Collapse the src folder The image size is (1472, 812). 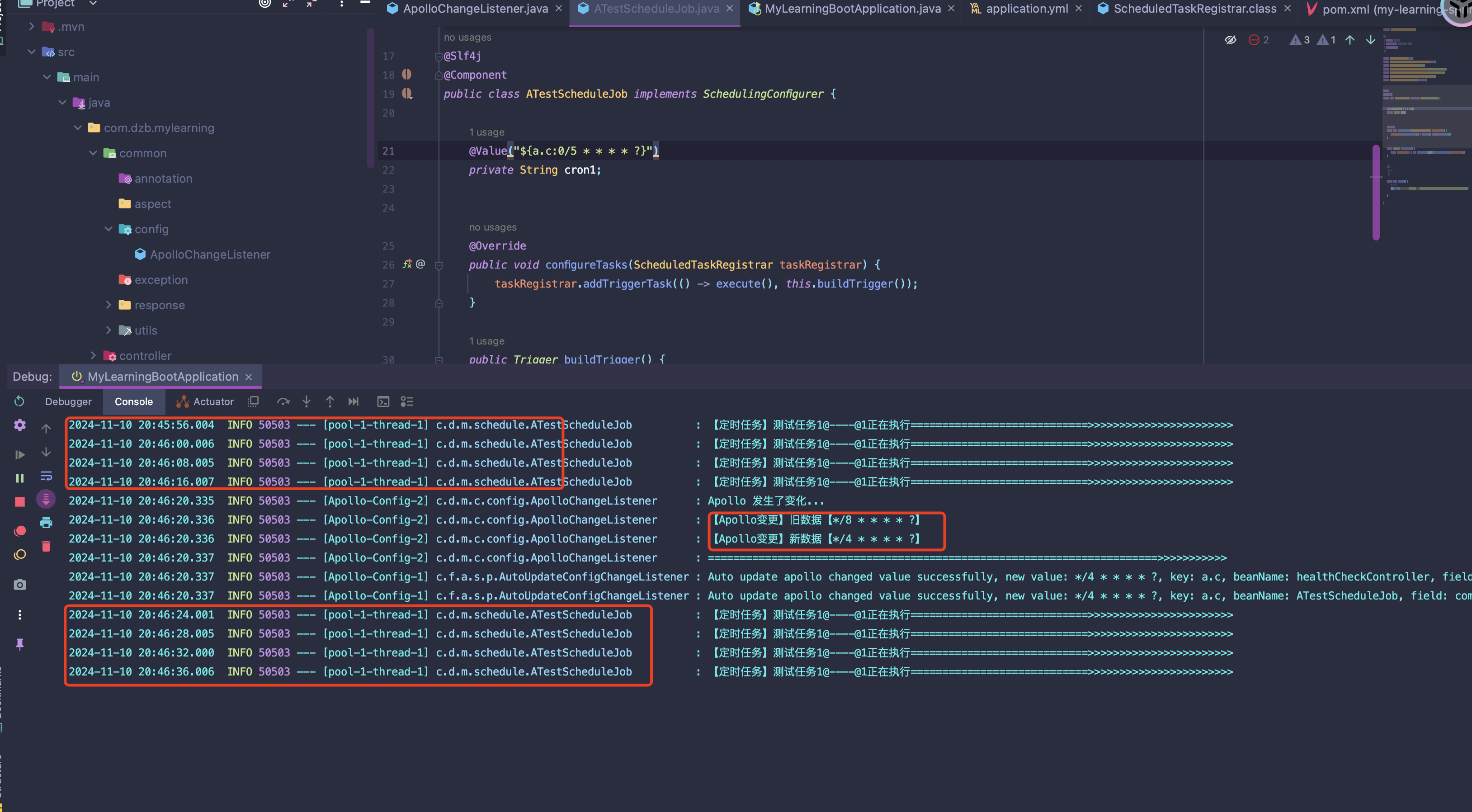click(32, 52)
